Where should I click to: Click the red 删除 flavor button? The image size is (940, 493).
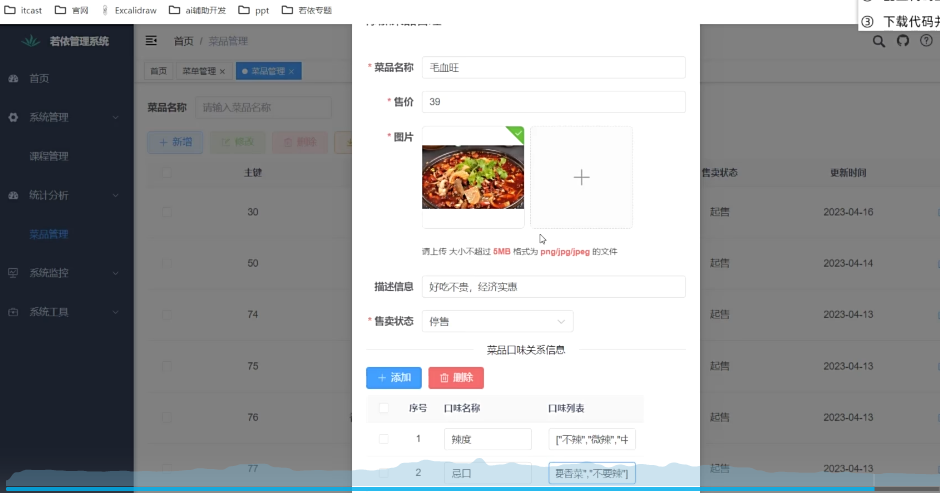coord(456,378)
